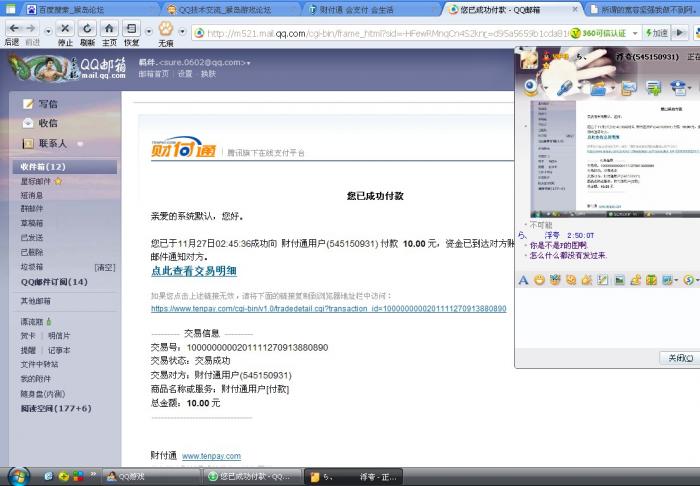Click [清空] to empty the junk folder

coord(105,267)
